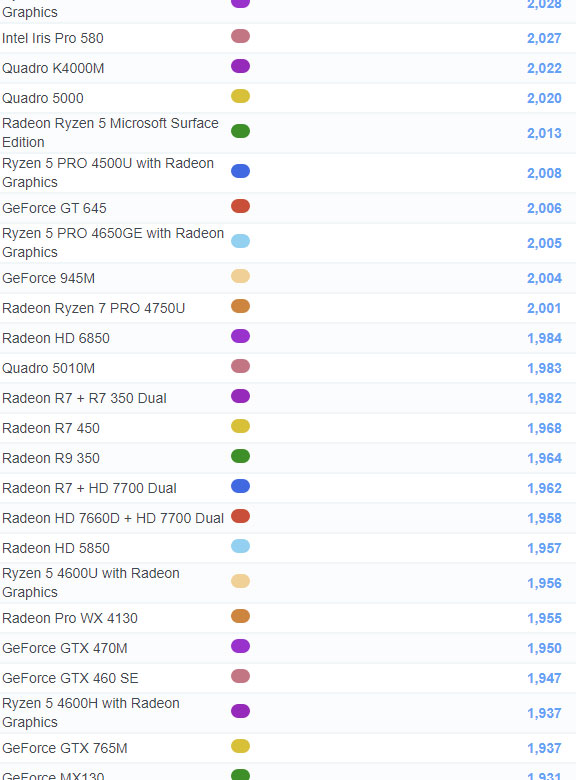Open the GeForce GTX 460 SE entry

pos(70,678)
